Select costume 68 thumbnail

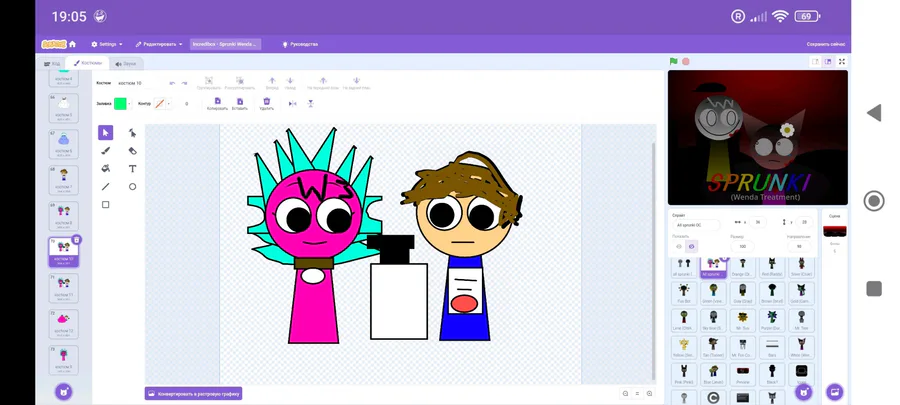point(64,180)
